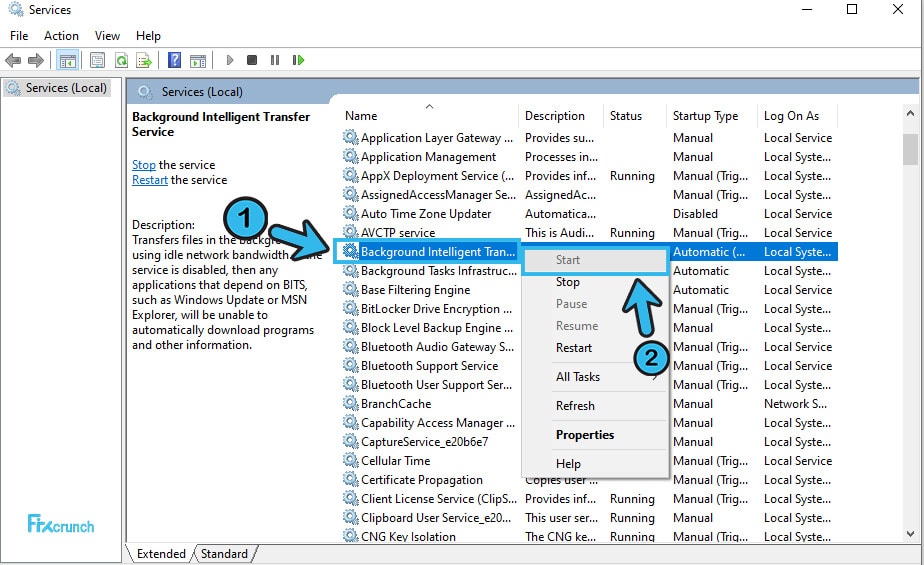Click Disabled startup type cell
This screenshot has height=565, width=924.
[695, 213]
